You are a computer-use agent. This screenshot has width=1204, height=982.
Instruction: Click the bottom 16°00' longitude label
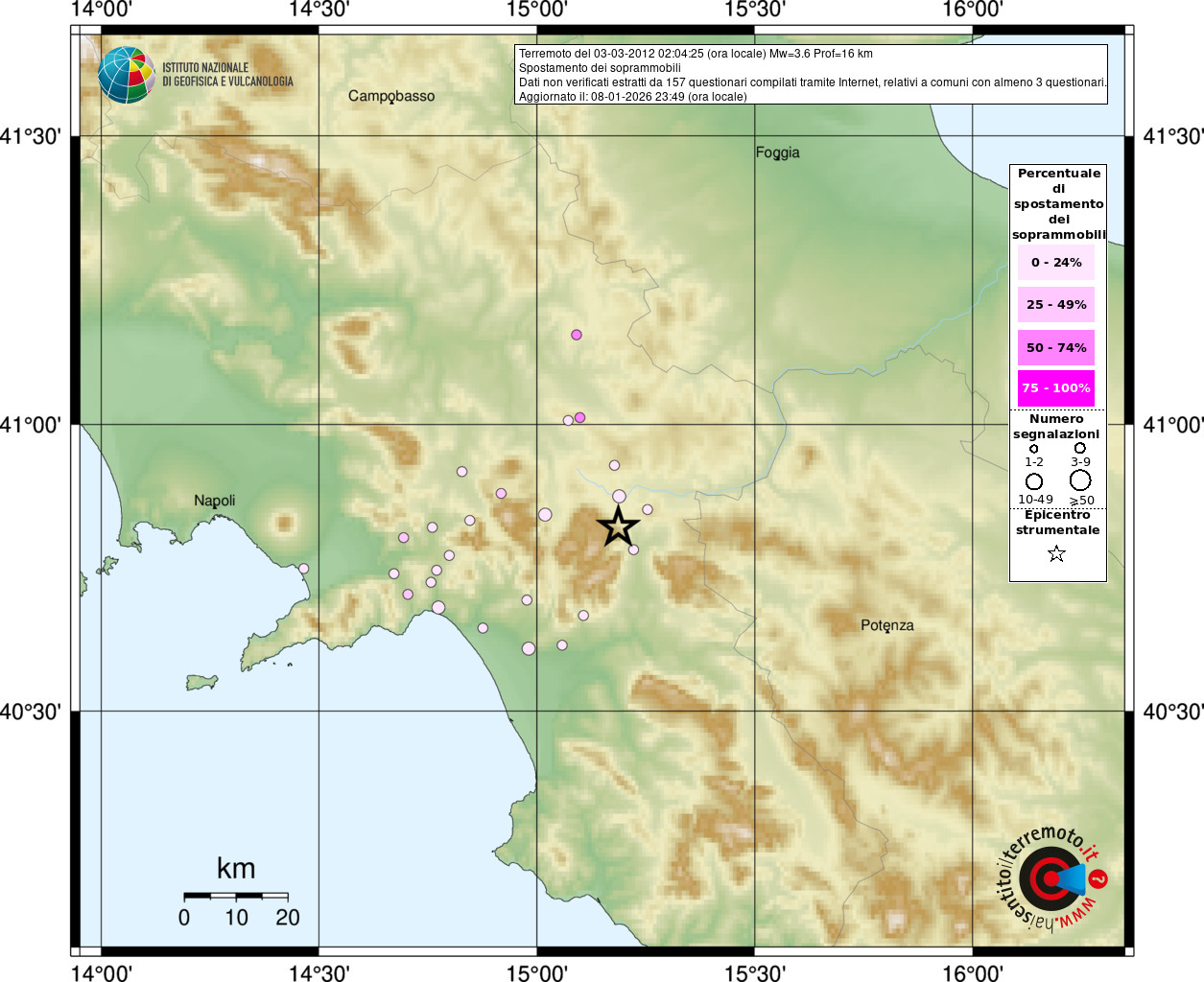973,972
